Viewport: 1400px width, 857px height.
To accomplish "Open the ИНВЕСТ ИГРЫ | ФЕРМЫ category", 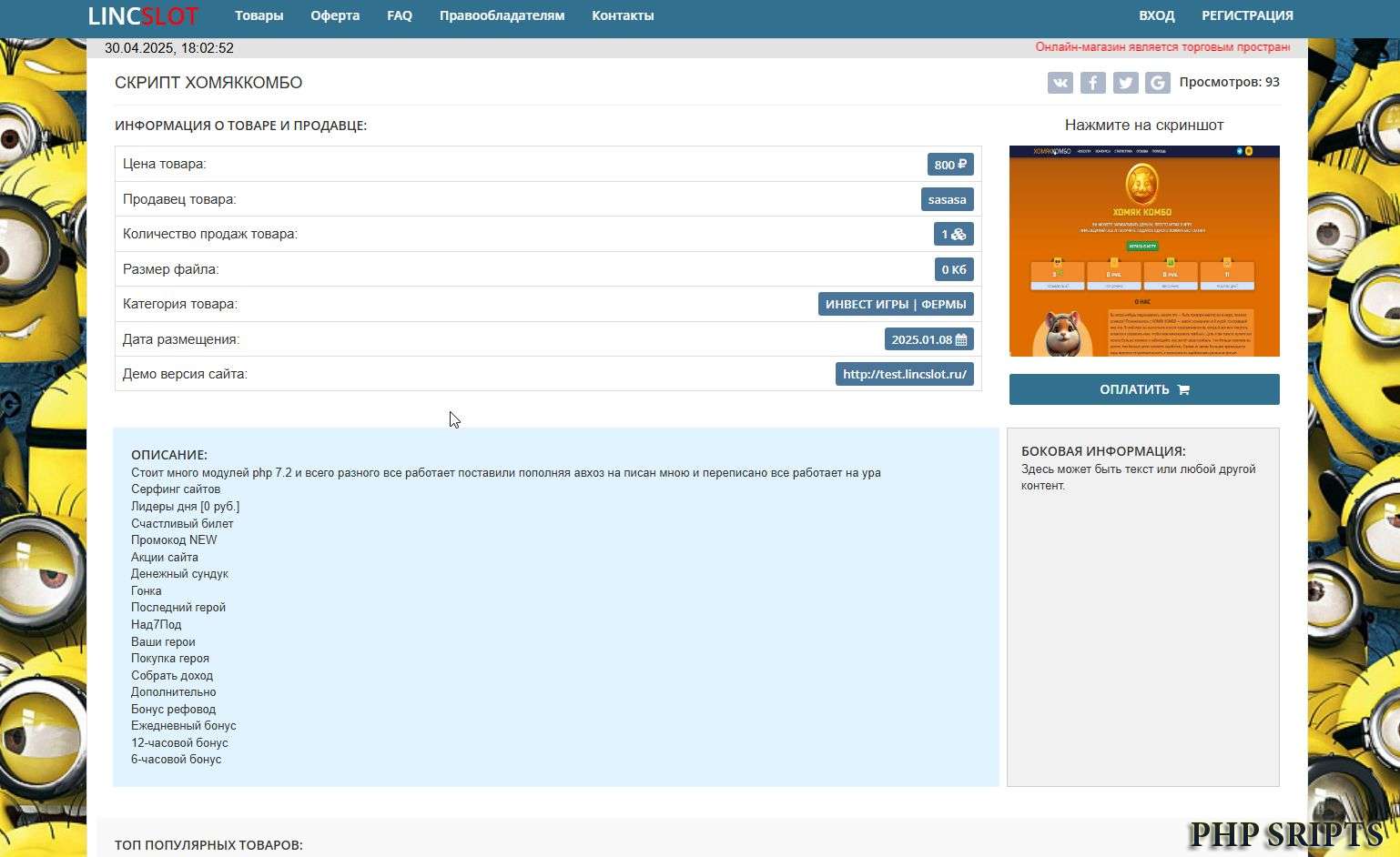I will click(896, 304).
